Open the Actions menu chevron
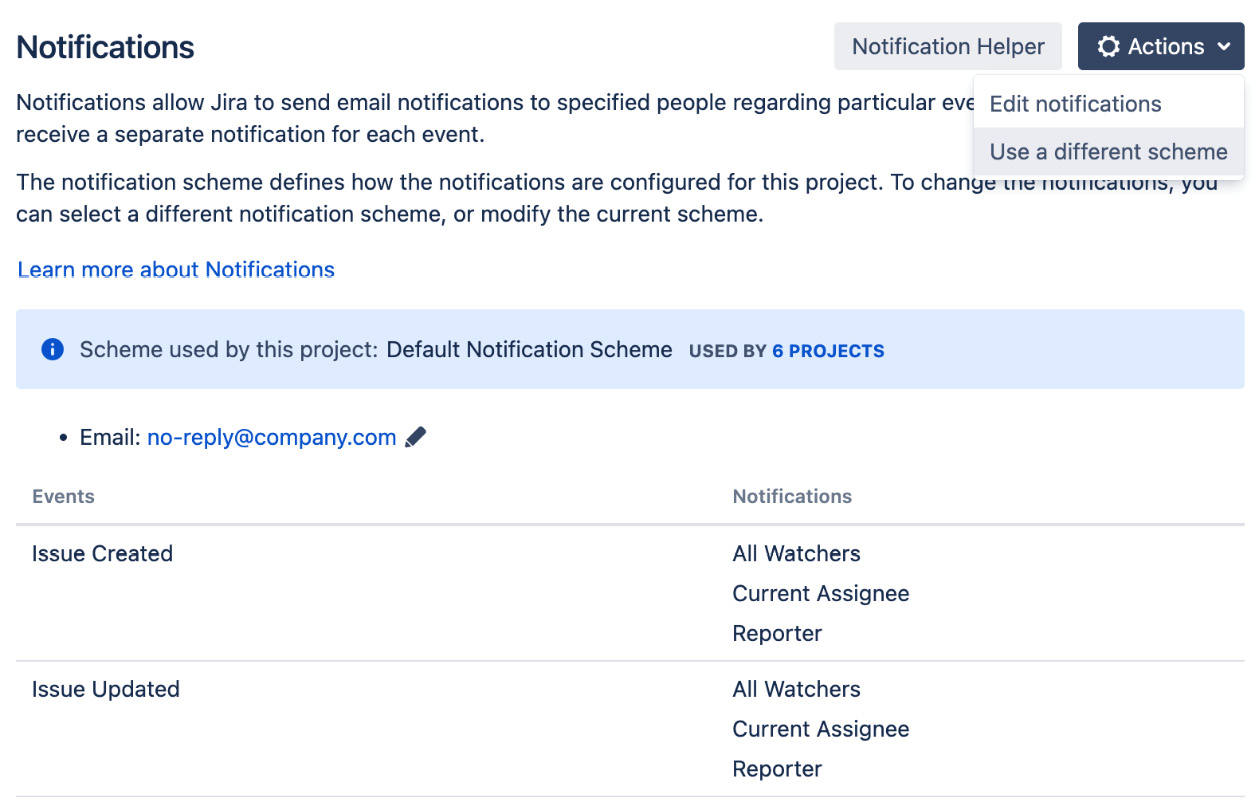This screenshot has width=1259, height=810. (1225, 46)
